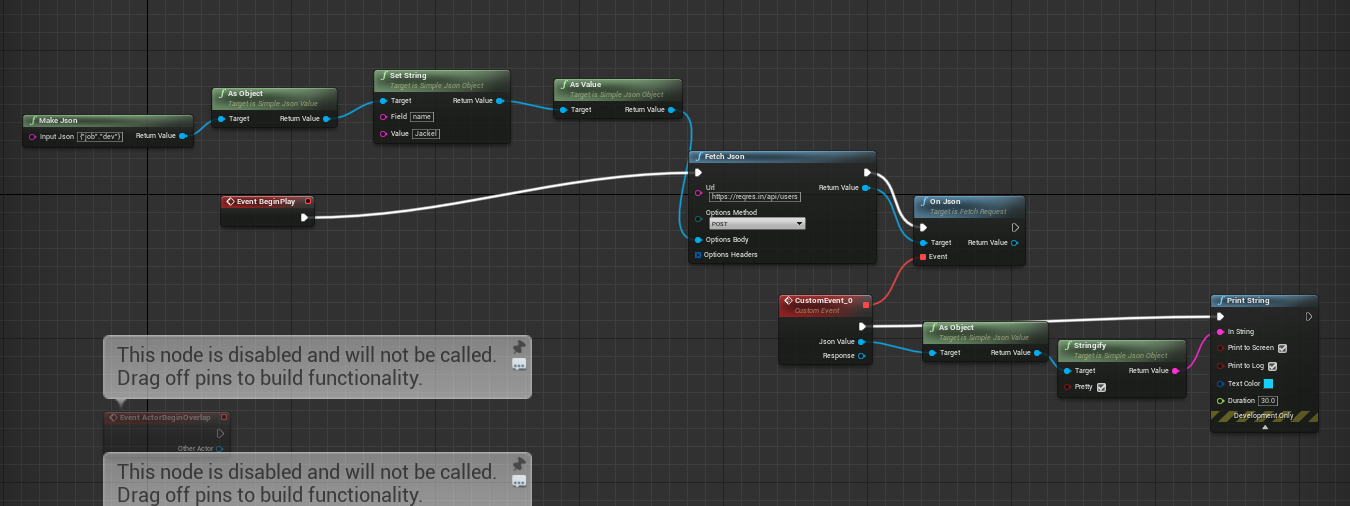The image size is (1350, 506).
Task: Select the As Value node title
Action: click(x=586, y=85)
